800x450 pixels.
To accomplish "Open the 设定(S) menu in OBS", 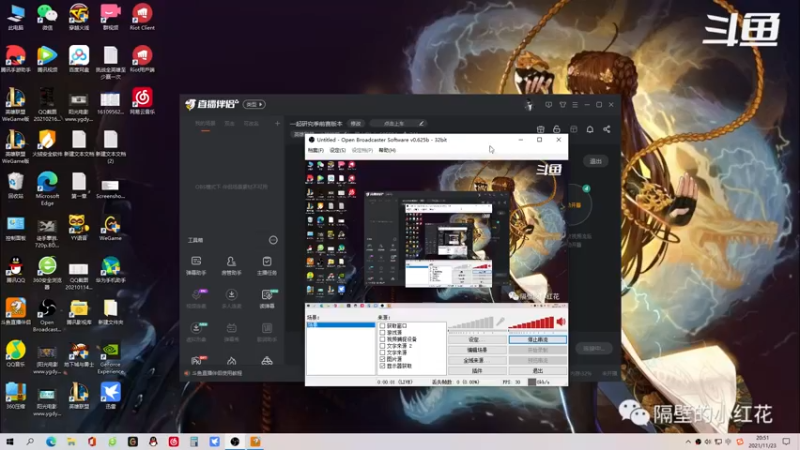I will click(x=337, y=151).
